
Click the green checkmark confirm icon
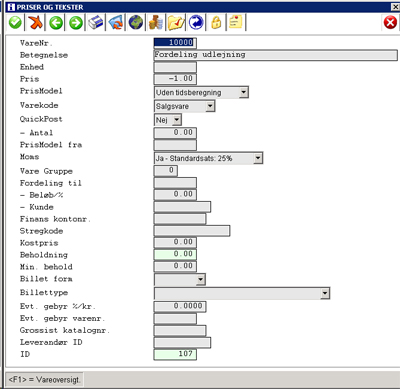pos(15,23)
